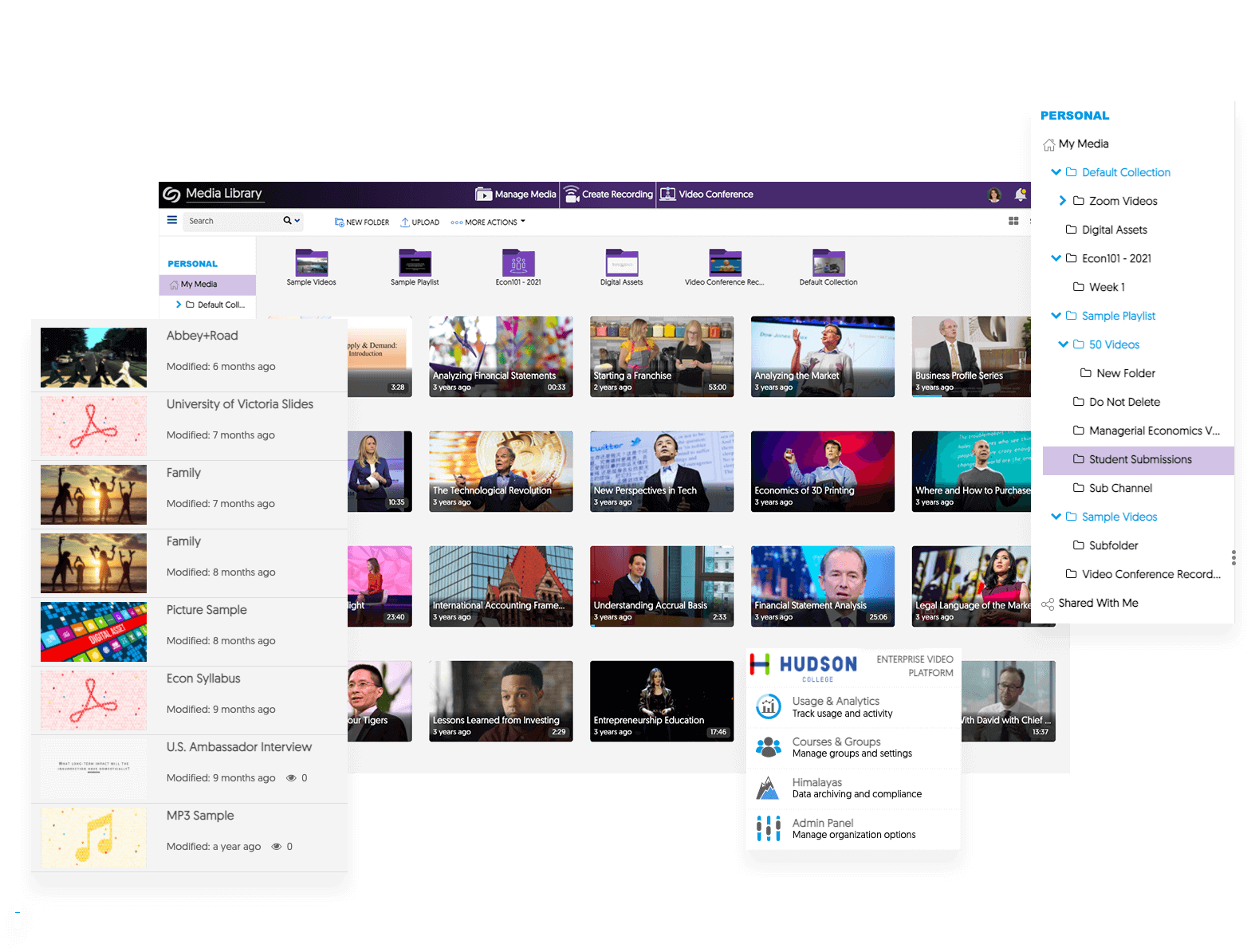Open Picture Sample list item
This screenshot has height=952, width=1251.
pyautogui.click(x=189, y=631)
